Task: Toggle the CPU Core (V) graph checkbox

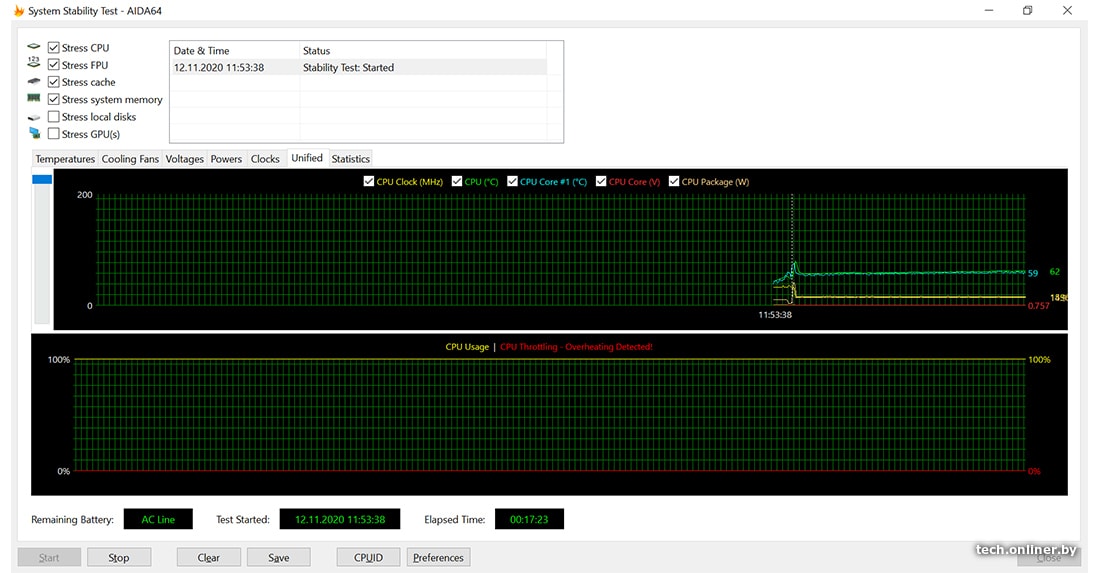Action: pos(601,182)
